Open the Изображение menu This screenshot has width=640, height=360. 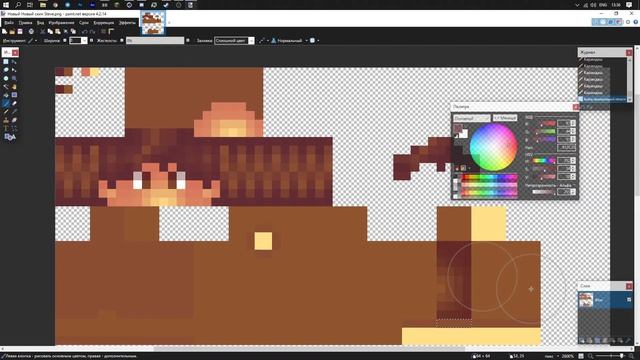[x=61, y=23]
